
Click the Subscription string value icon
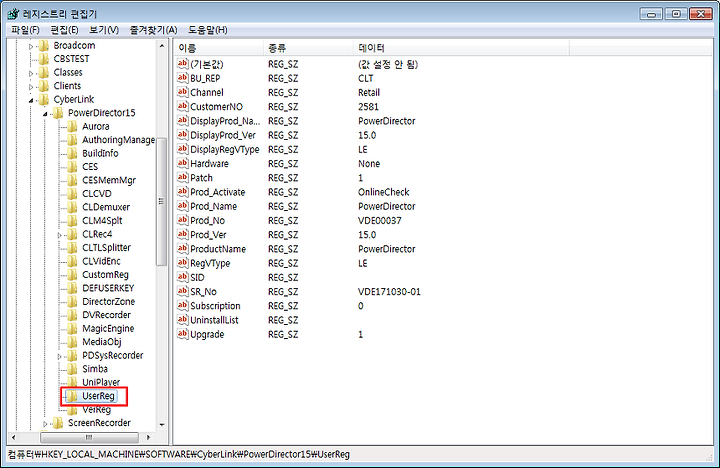(x=182, y=305)
